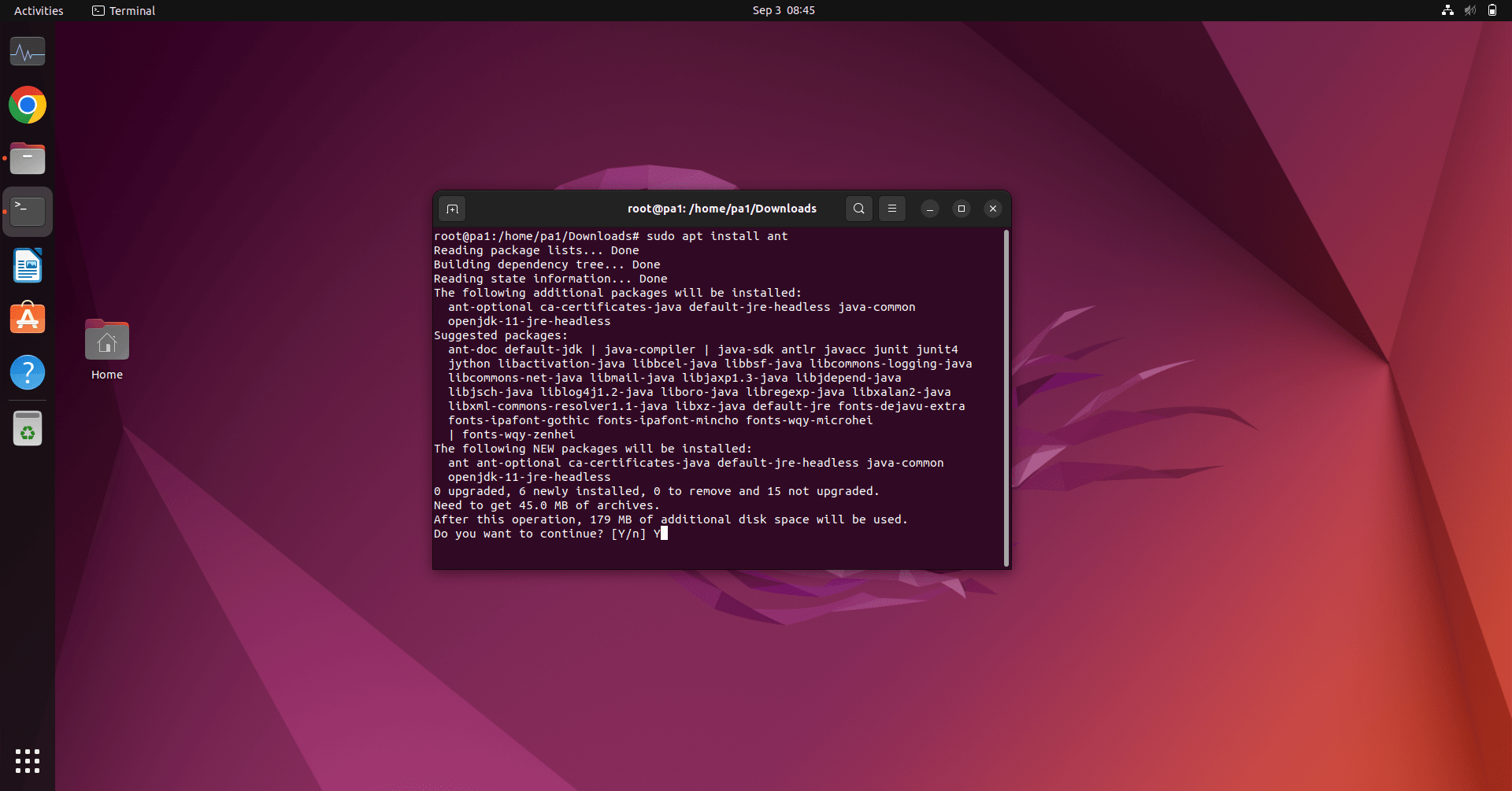Launch the Files application from the dock
Screen dimensions: 1512x791
click(27, 158)
